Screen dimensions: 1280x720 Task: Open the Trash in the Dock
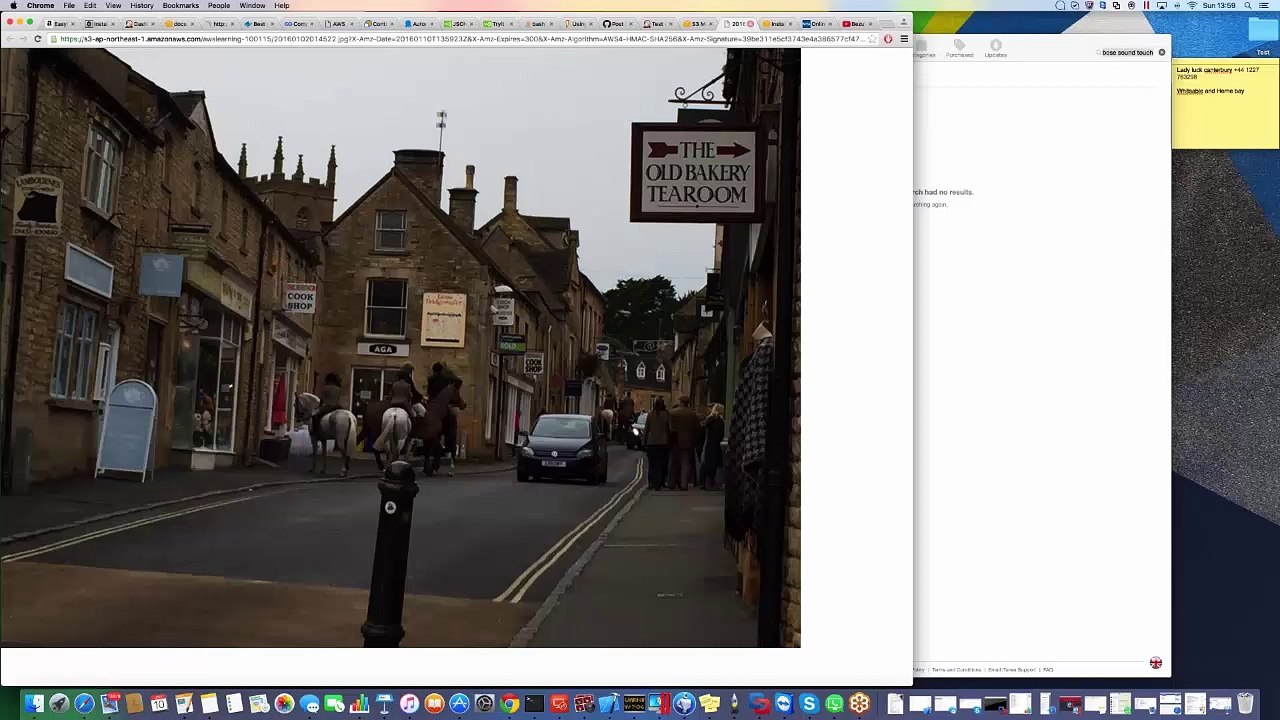1245,704
